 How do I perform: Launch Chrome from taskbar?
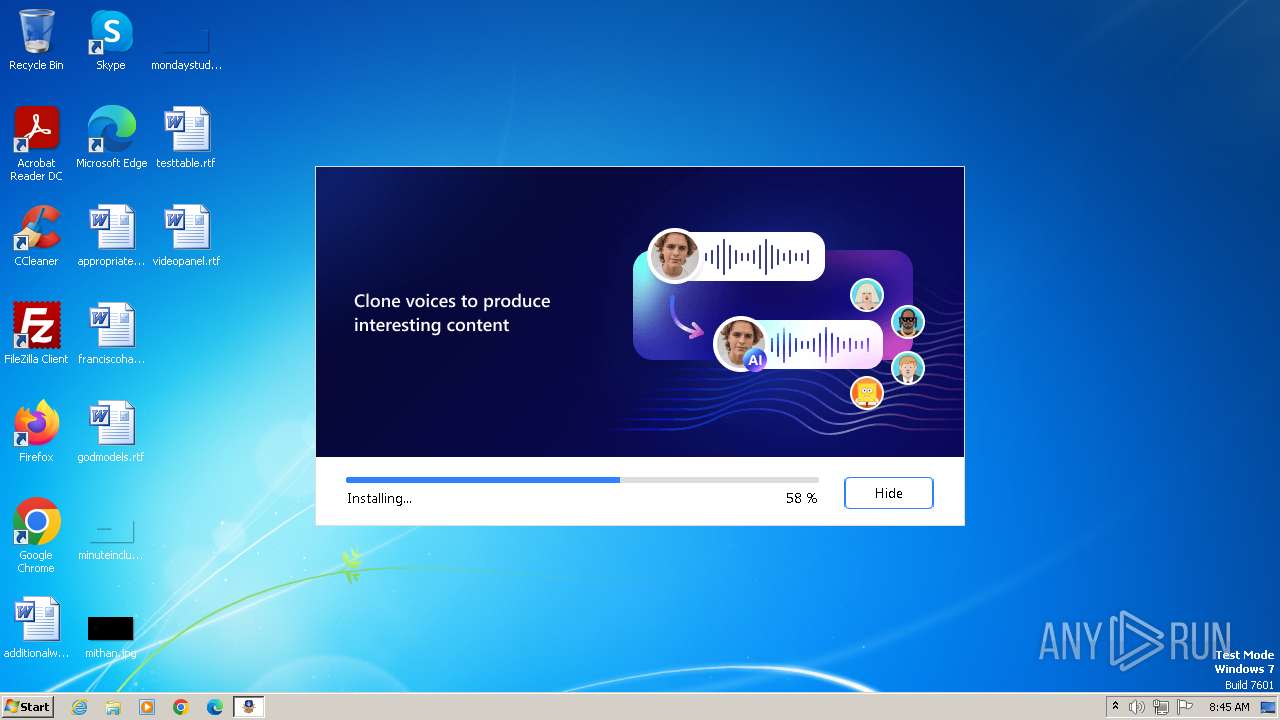pyautogui.click(x=181, y=707)
